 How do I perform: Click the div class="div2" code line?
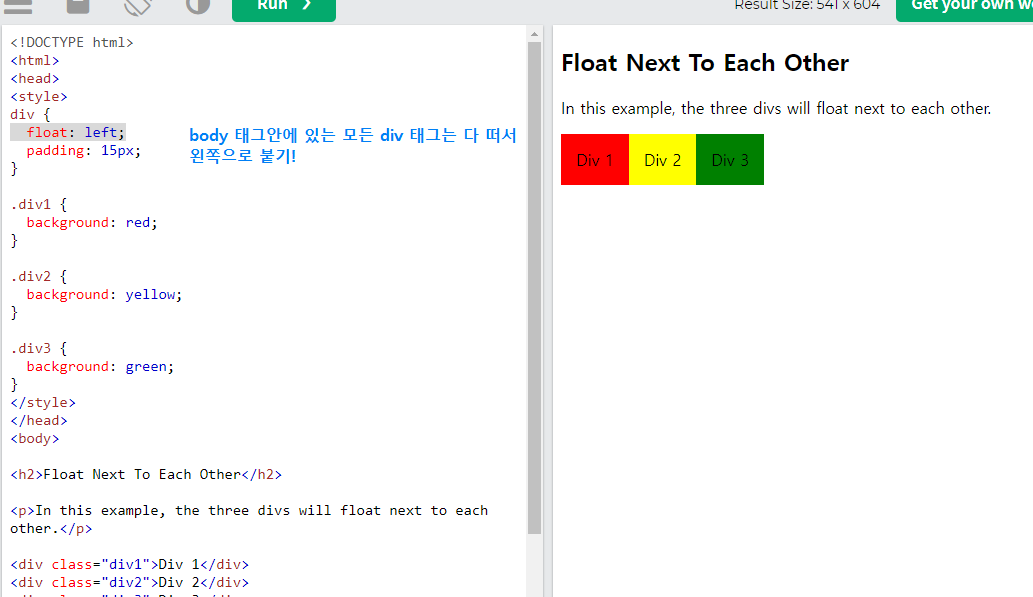pyautogui.click(x=130, y=583)
